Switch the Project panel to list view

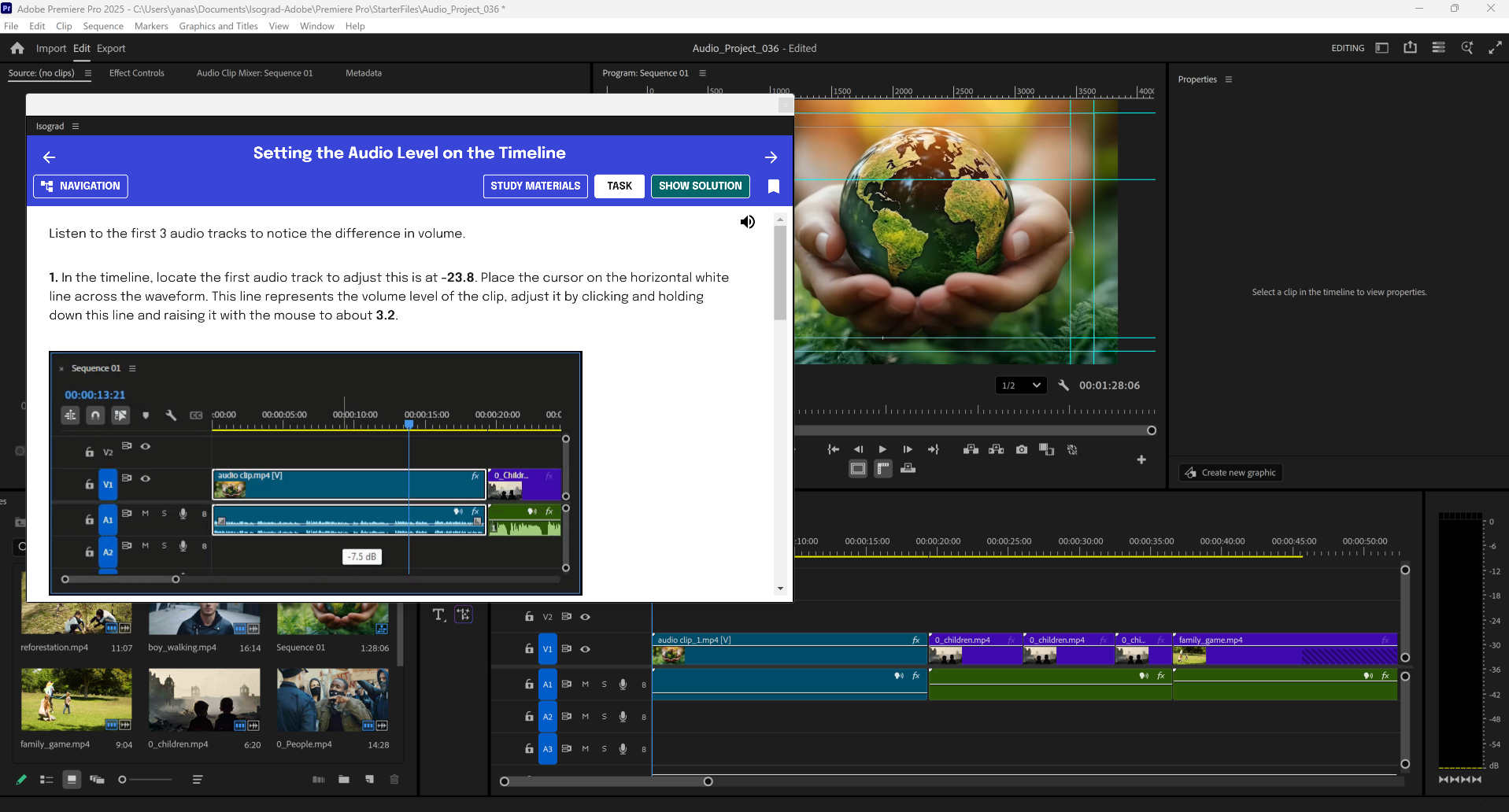tap(46, 780)
